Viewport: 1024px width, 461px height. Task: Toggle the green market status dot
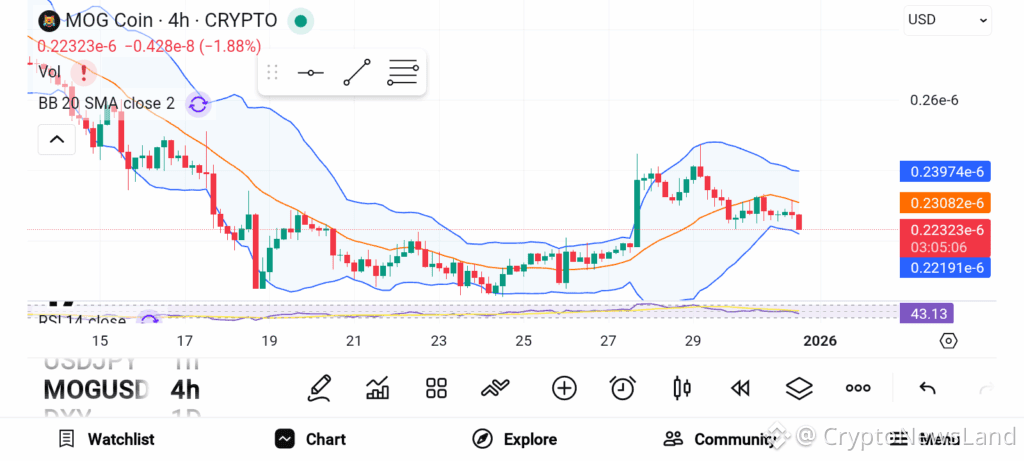pyautogui.click(x=300, y=21)
